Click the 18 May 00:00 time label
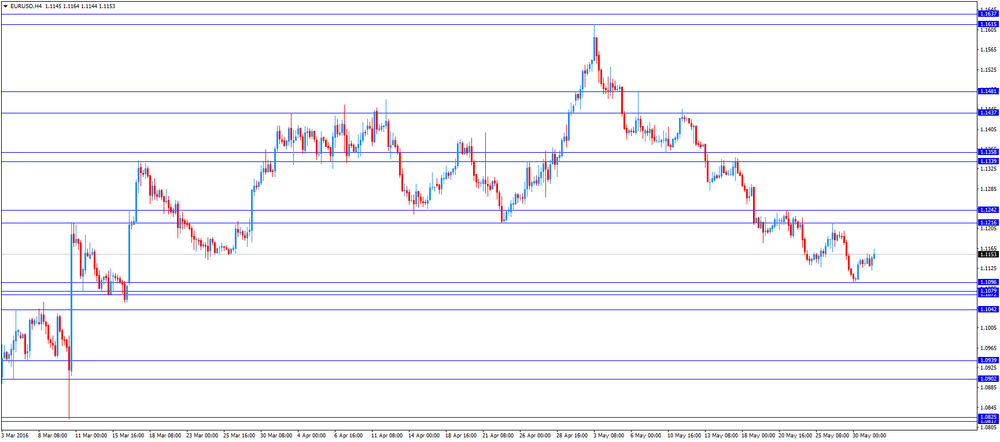This screenshot has height=442, width=1000. point(758,435)
